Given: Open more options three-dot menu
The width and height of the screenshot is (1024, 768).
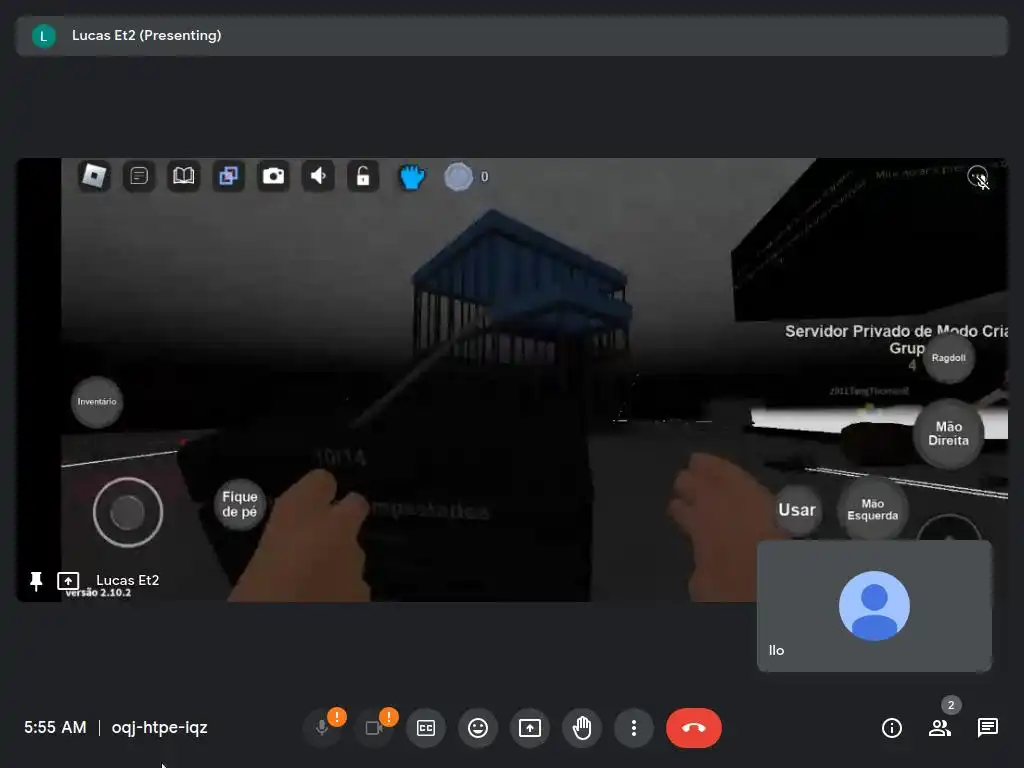Looking at the screenshot, I should 633,728.
